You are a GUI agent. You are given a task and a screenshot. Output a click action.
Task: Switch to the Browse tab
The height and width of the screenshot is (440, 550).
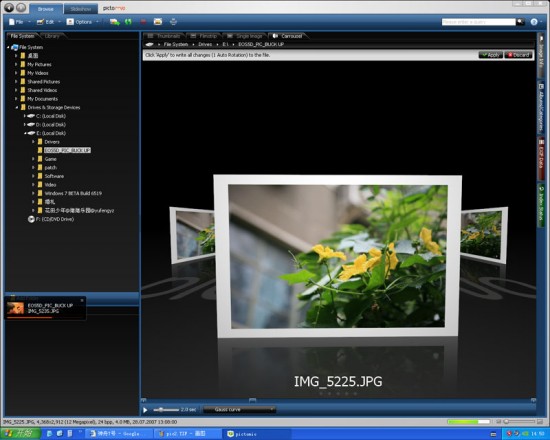(x=46, y=9)
